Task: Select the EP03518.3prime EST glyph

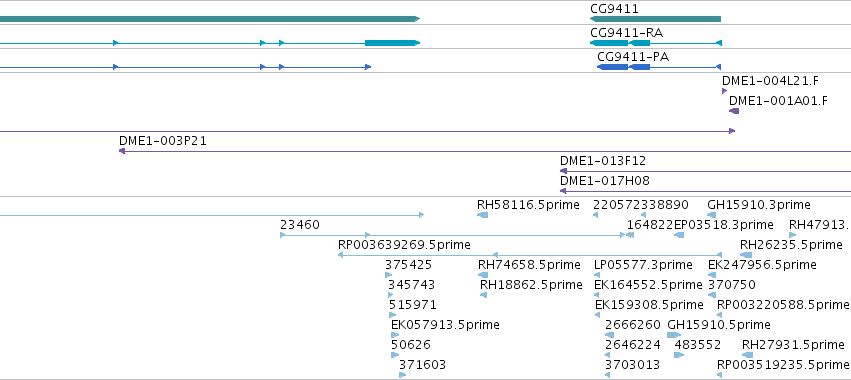Action: point(678,235)
